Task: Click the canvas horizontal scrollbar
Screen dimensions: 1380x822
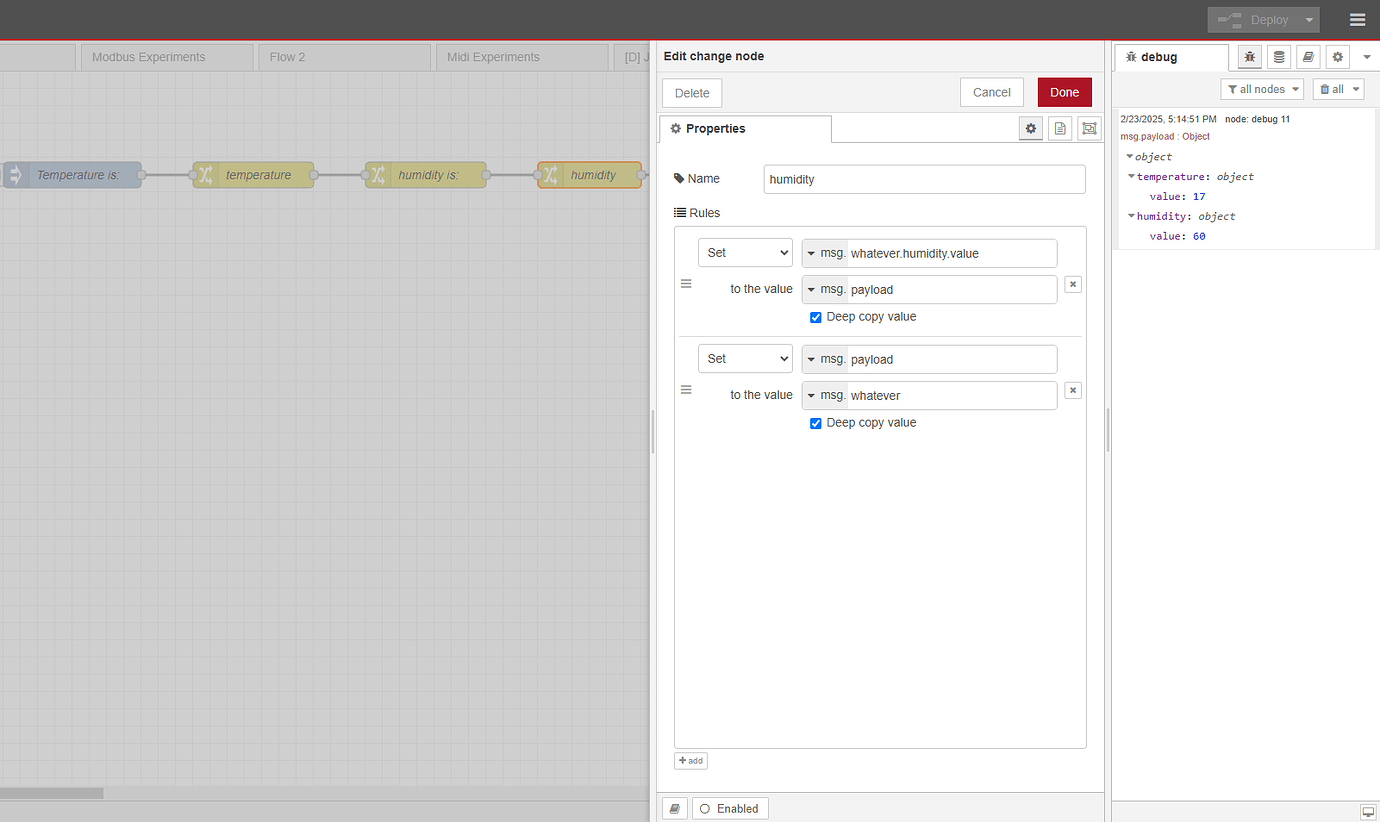Action: coord(51,793)
